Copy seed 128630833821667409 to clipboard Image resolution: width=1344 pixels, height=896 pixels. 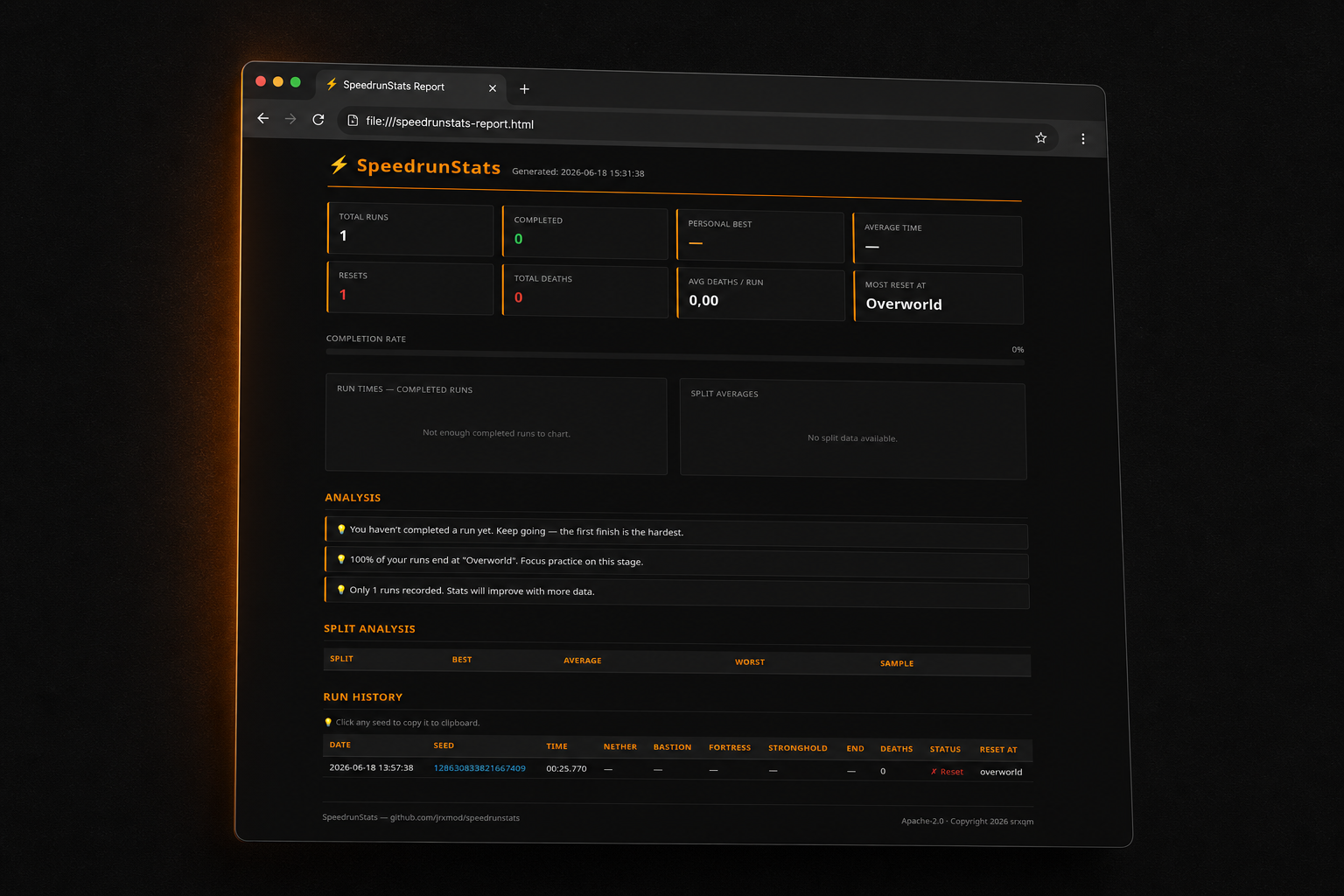[479, 768]
